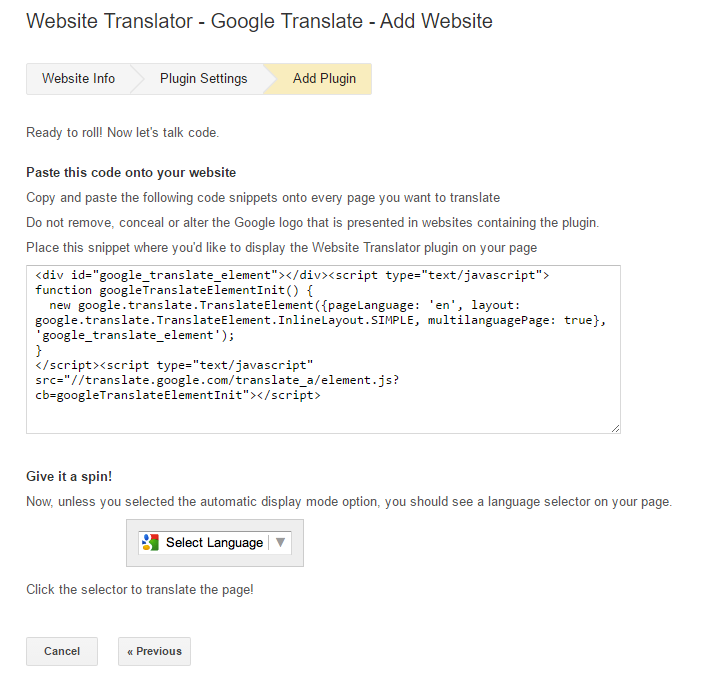Click the 'Give it a spin!' heading

69,476
